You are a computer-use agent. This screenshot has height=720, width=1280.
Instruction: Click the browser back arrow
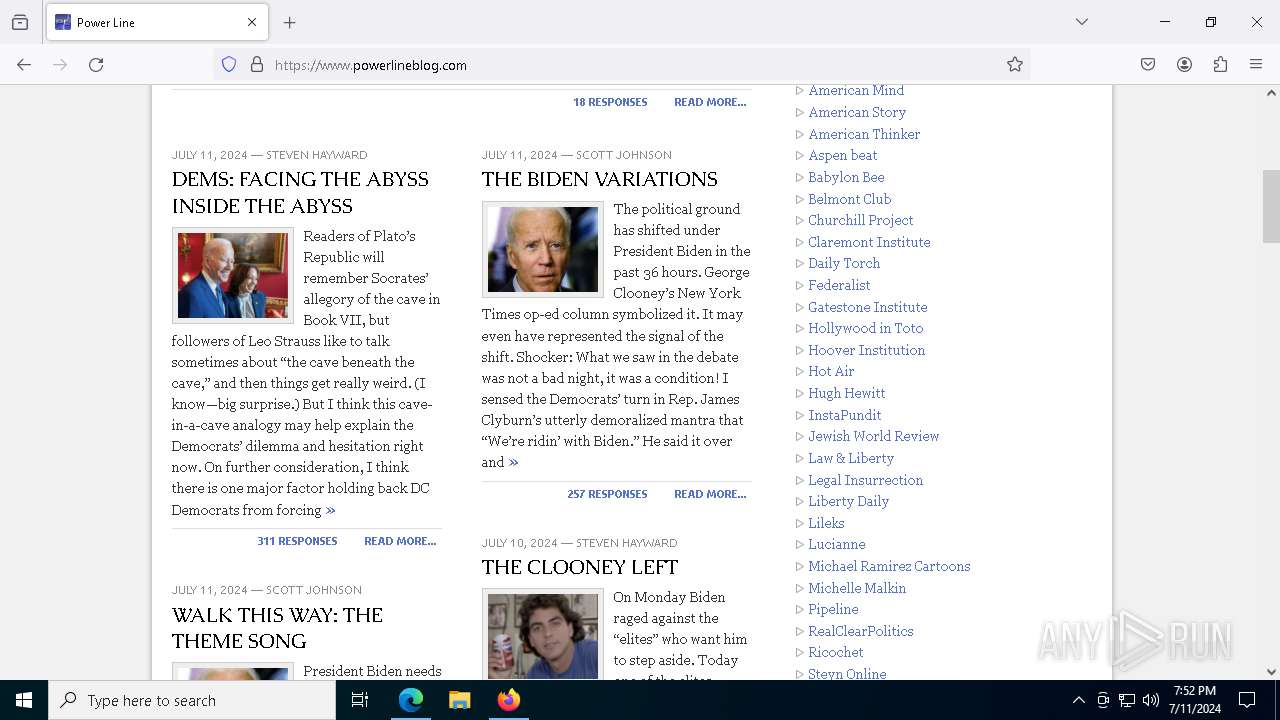point(24,64)
